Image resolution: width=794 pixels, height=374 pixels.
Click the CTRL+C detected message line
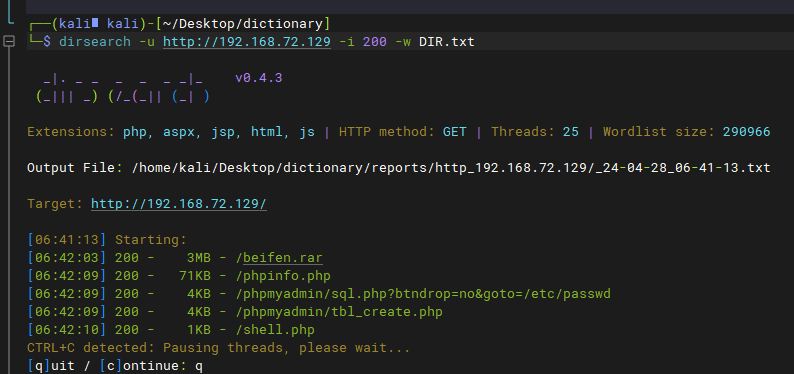[x=219, y=348]
